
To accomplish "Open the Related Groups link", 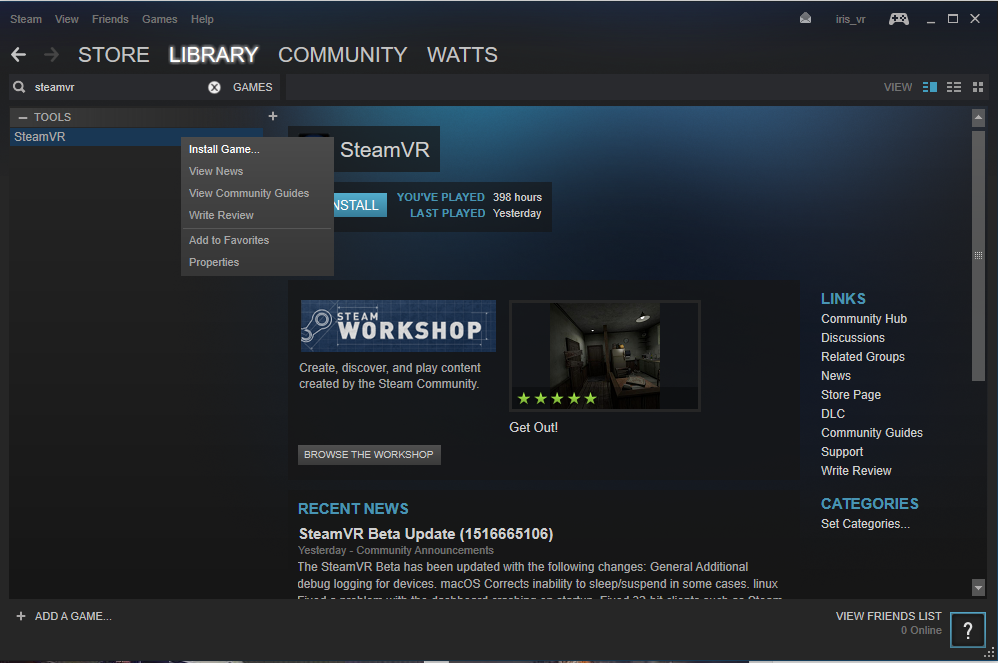I will pyautogui.click(x=862, y=357).
